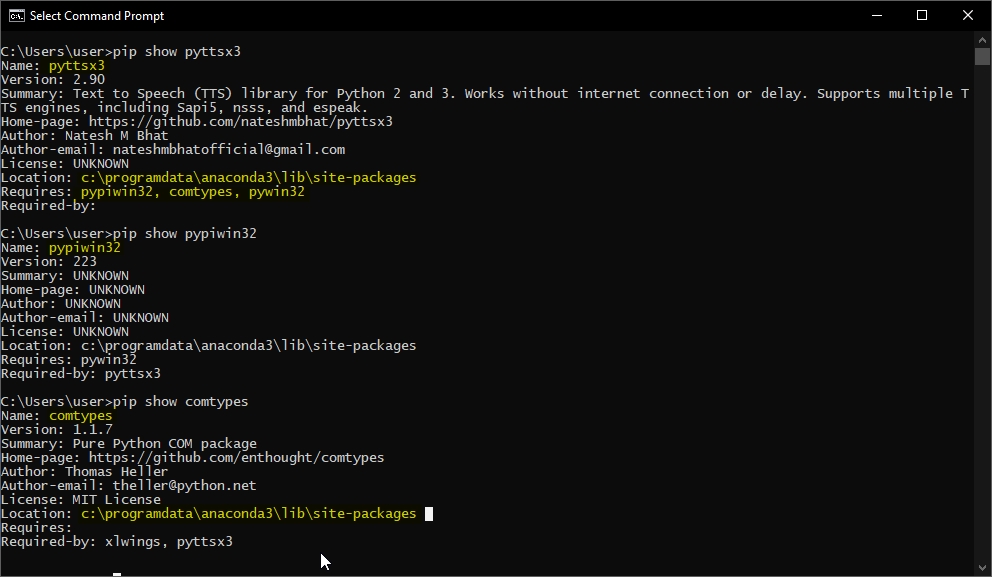Click the Command Prompt system menu icon

point(16,15)
